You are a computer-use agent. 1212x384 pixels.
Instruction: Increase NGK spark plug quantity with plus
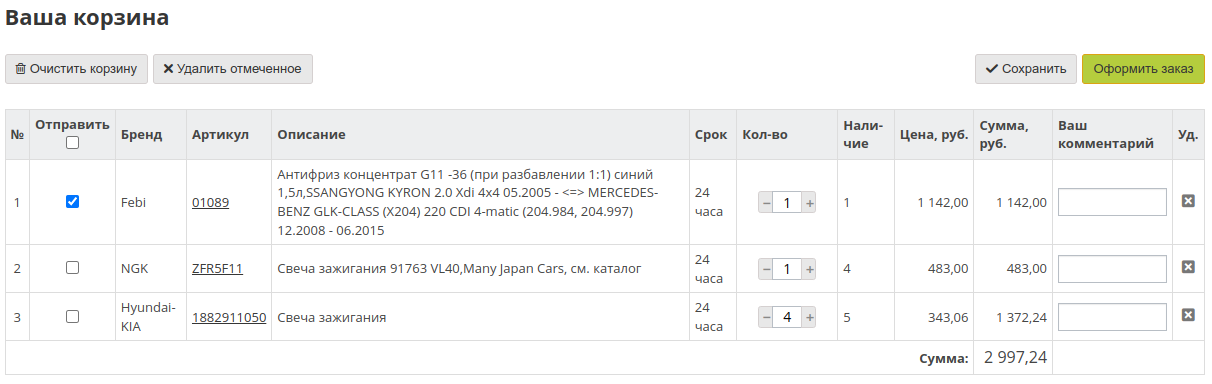[x=810, y=269]
